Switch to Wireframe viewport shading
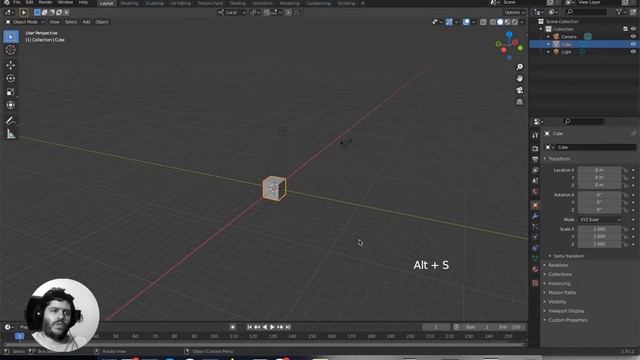 tap(493, 22)
